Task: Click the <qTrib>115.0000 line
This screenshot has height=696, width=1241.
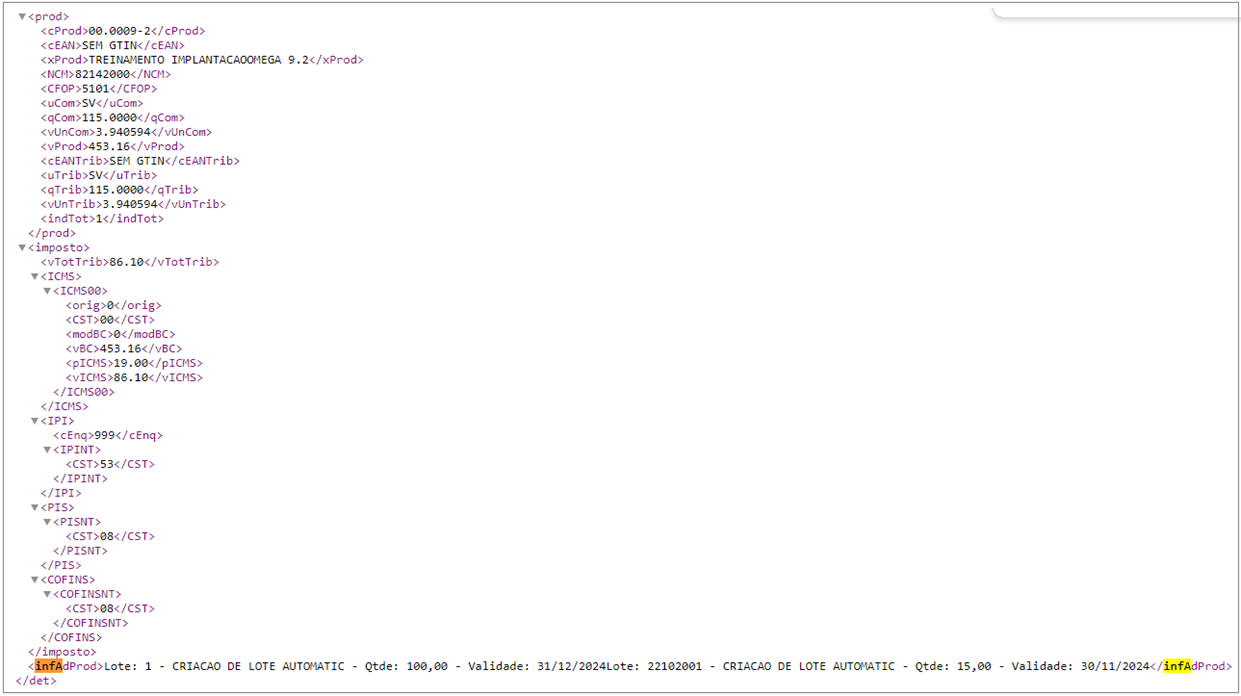Action: pyautogui.click(x=119, y=190)
